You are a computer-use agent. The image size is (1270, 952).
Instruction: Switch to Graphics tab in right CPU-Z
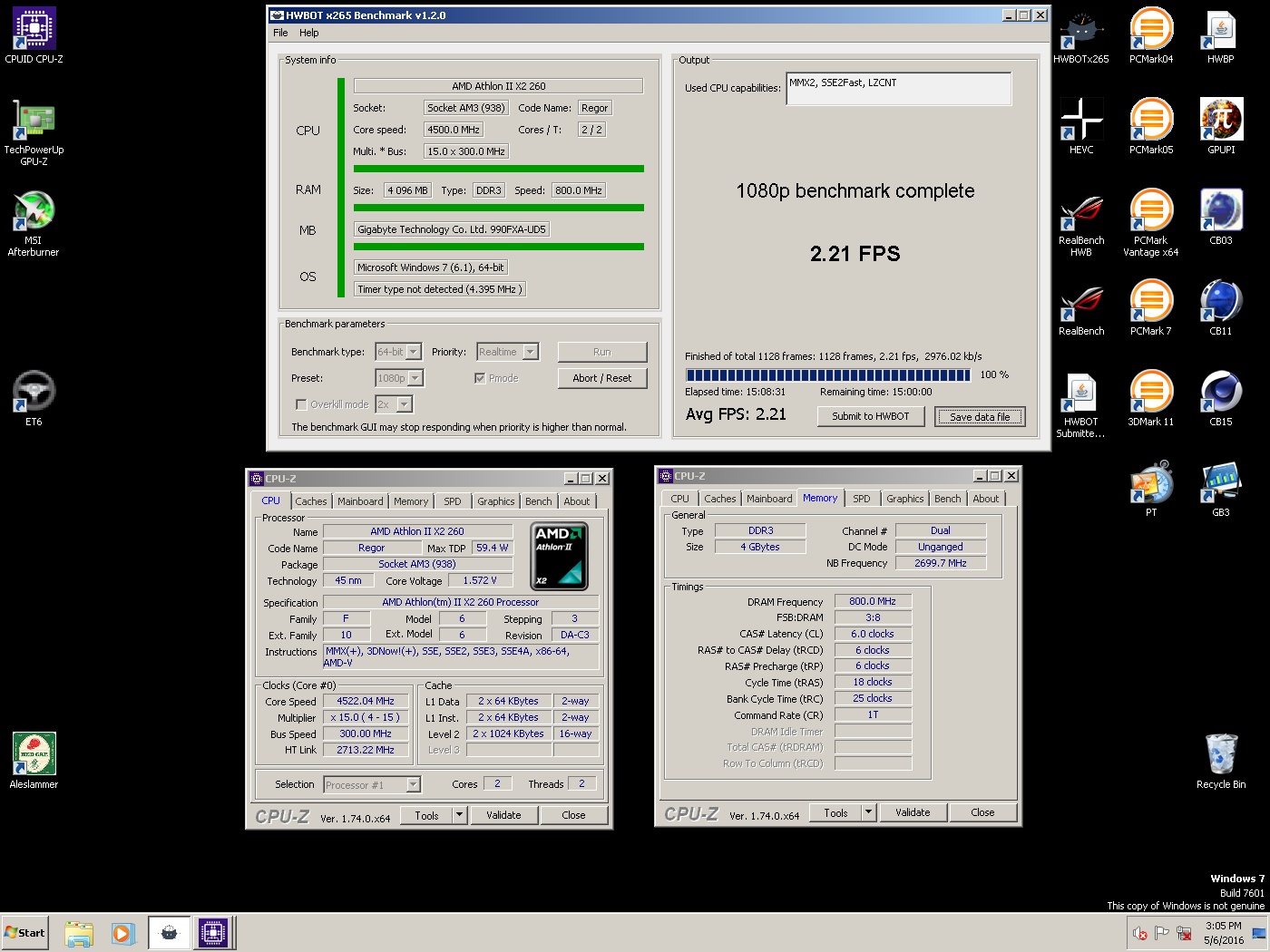[x=905, y=499]
